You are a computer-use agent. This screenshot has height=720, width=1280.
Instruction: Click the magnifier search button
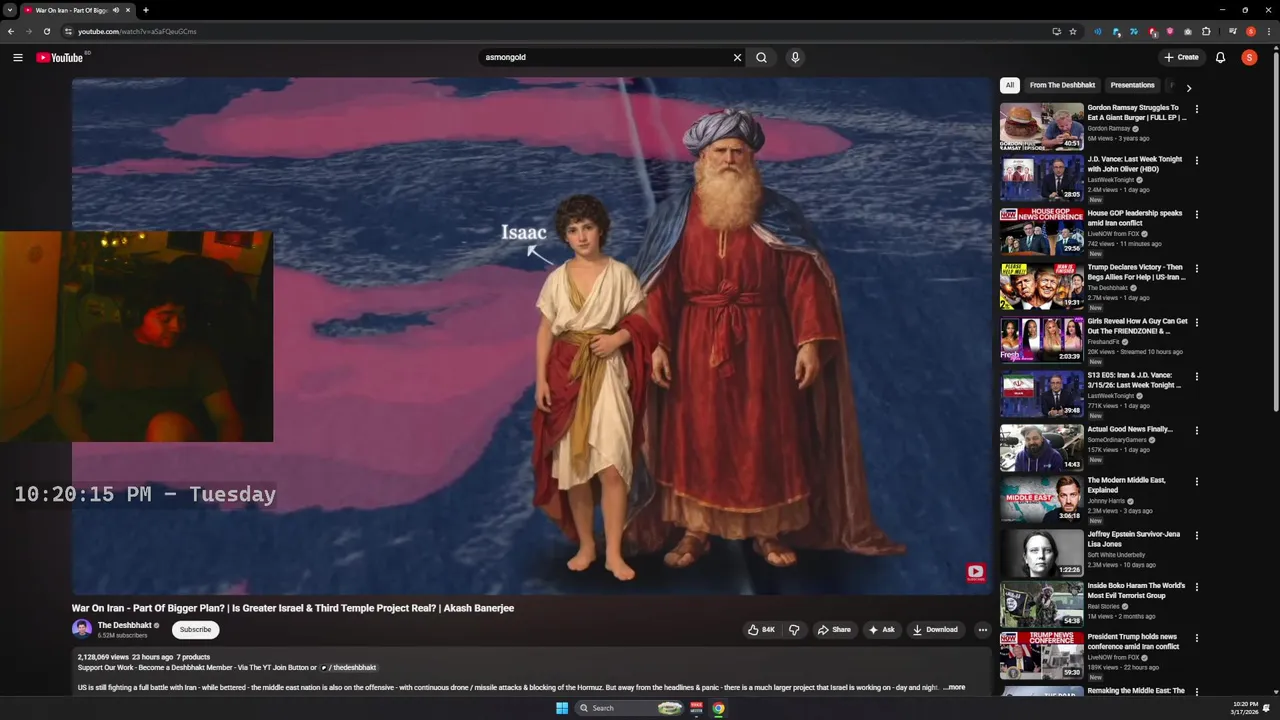point(761,58)
